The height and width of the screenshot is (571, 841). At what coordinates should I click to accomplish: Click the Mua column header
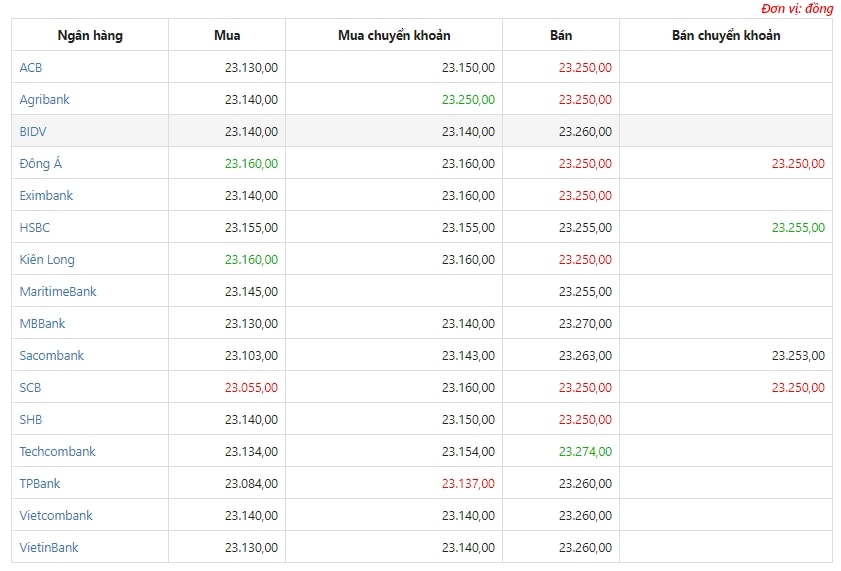click(227, 35)
